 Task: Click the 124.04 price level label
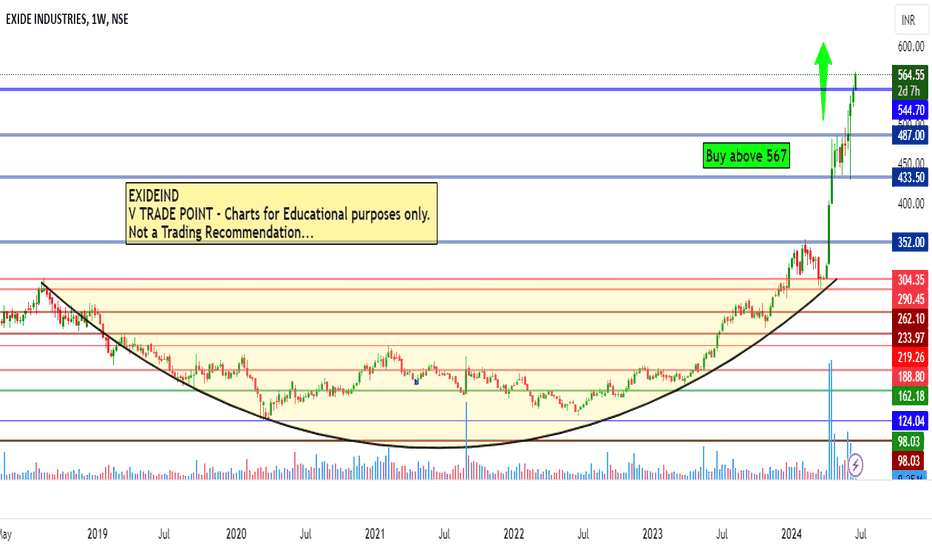pos(911,420)
